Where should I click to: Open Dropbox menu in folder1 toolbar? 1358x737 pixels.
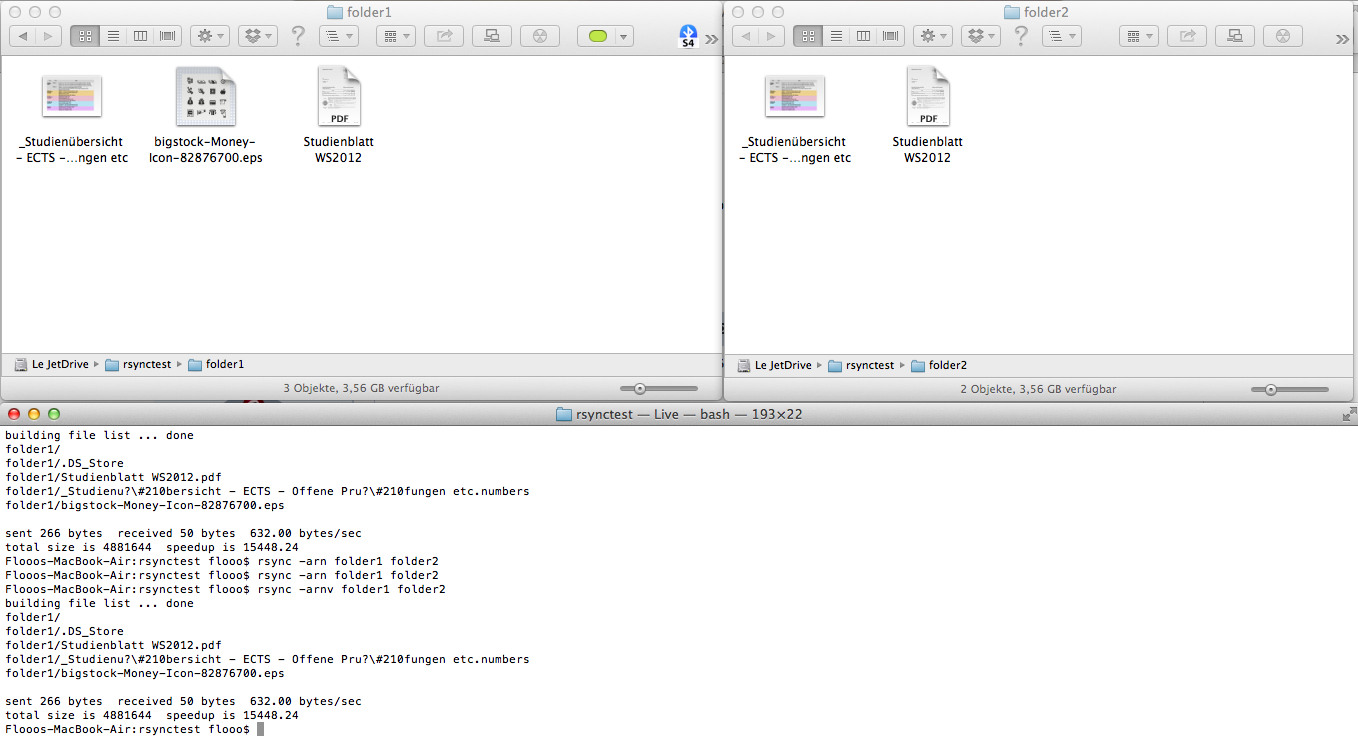258,36
